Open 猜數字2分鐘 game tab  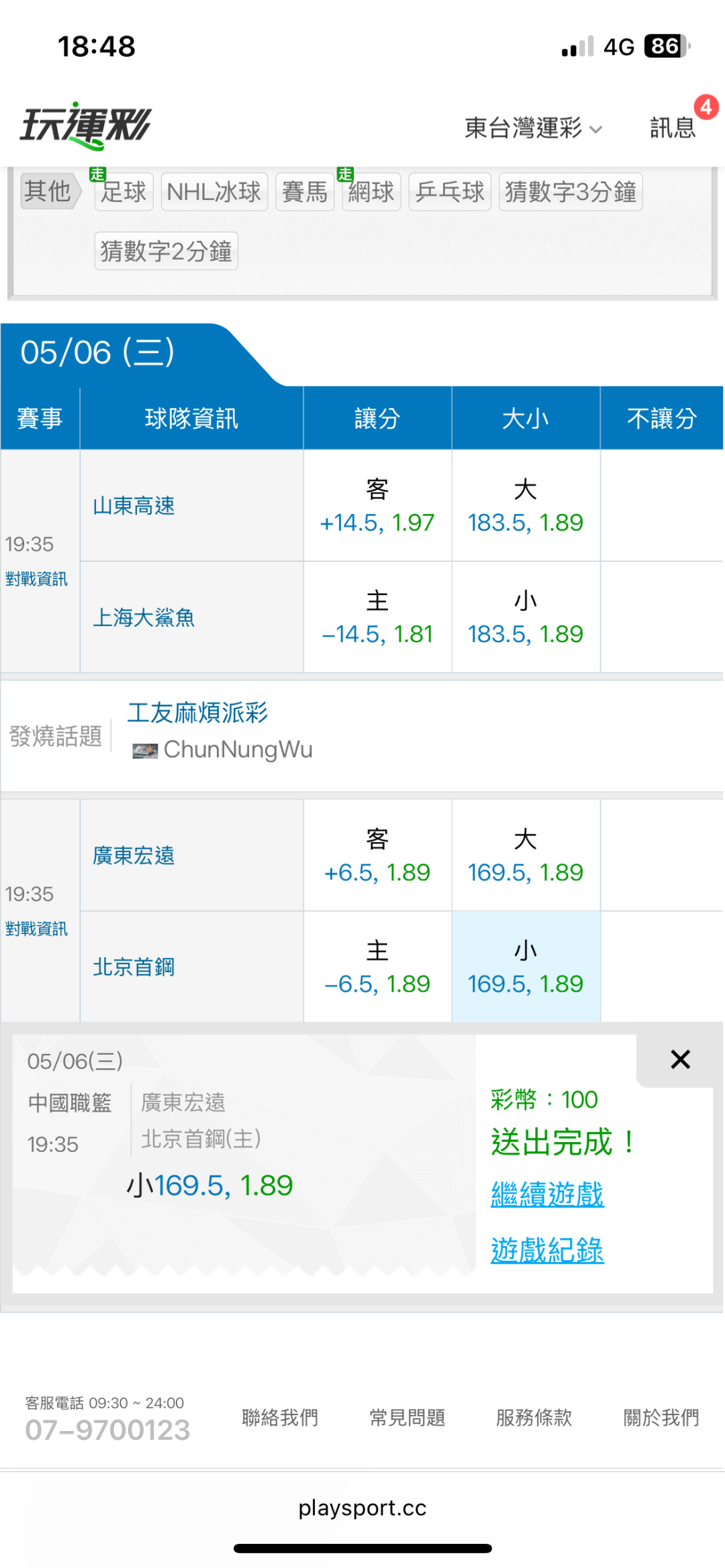166,251
